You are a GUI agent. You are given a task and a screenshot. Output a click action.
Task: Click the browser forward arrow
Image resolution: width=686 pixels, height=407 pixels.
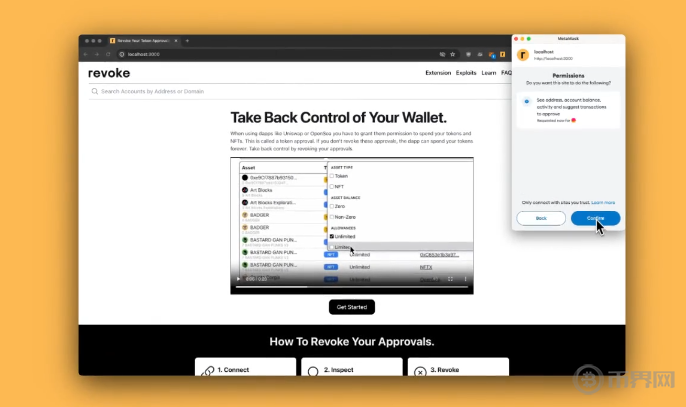(97, 54)
